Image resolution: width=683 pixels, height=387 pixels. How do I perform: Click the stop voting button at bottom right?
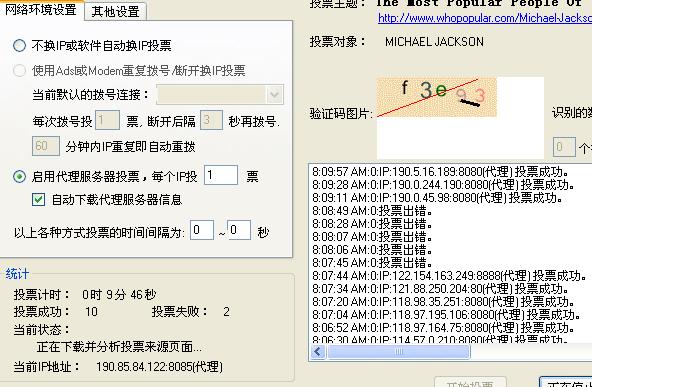(x=566, y=382)
